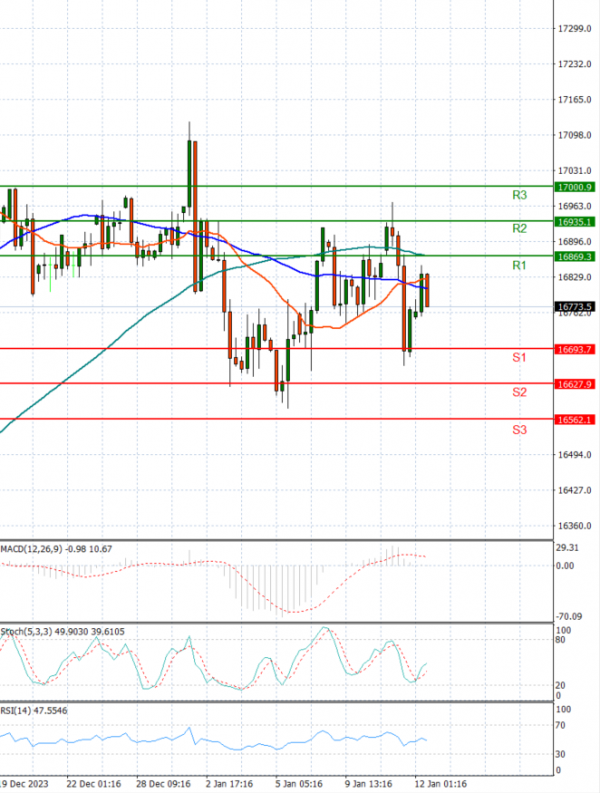Select the 16562.1 support price tag
This screenshot has height=793, width=600.
[x=575, y=420]
